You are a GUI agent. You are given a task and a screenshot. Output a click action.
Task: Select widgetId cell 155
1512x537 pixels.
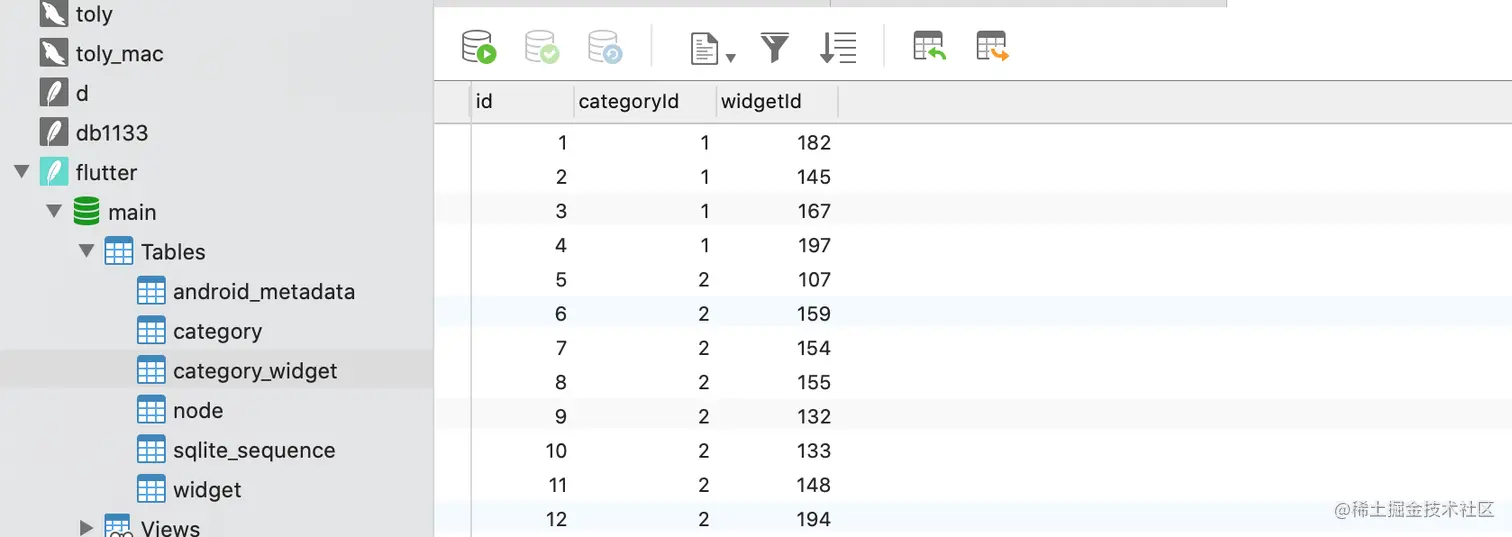coord(814,382)
